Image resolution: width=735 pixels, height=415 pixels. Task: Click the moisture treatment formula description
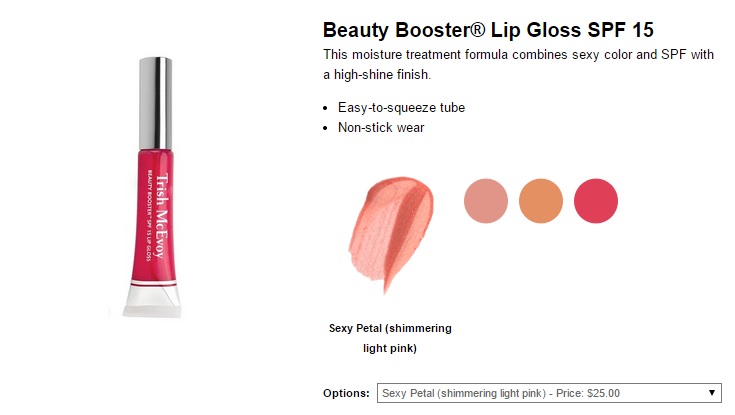click(518, 55)
